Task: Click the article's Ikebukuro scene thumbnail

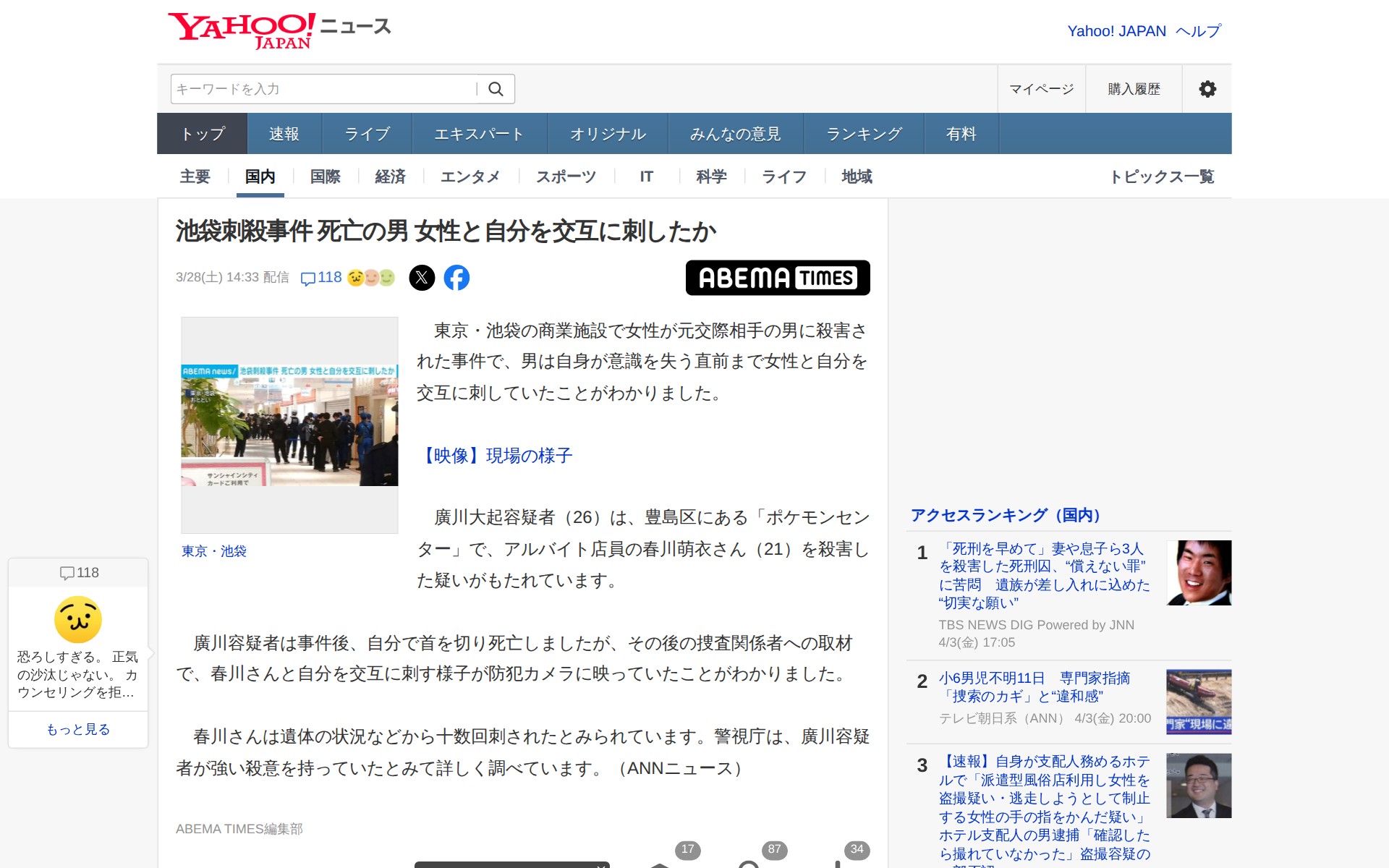Action: pos(289,425)
